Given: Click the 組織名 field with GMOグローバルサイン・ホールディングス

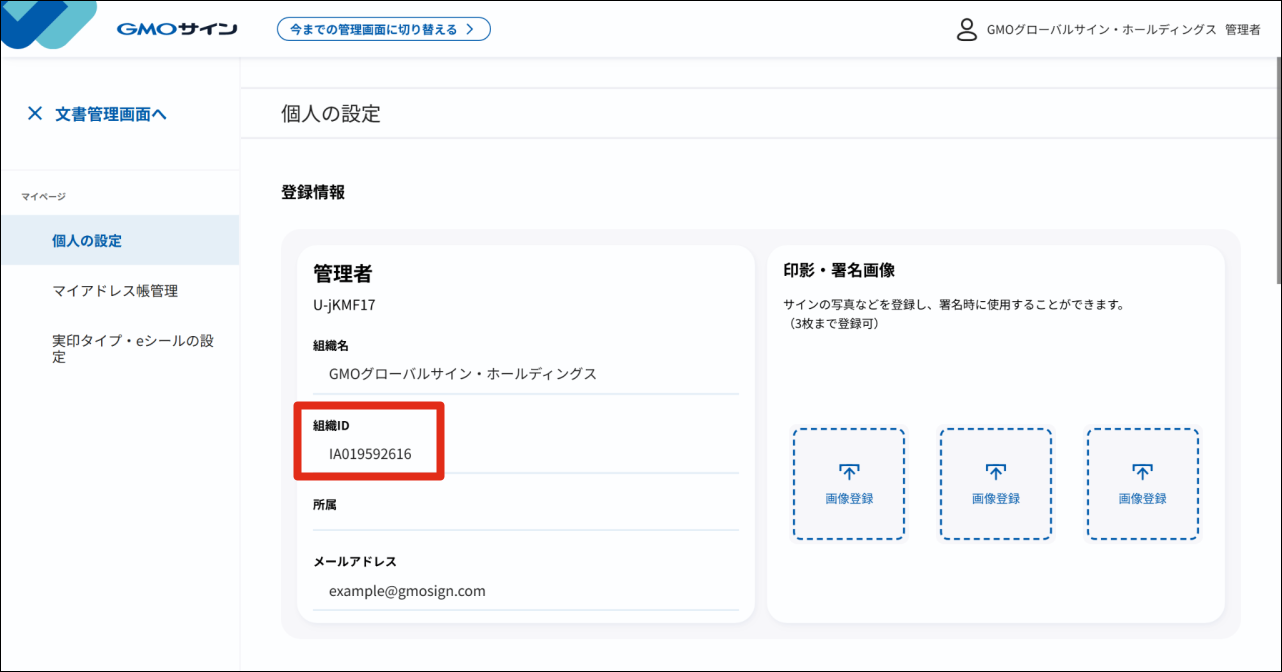Looking at the screenshot, I should point(526,374).
